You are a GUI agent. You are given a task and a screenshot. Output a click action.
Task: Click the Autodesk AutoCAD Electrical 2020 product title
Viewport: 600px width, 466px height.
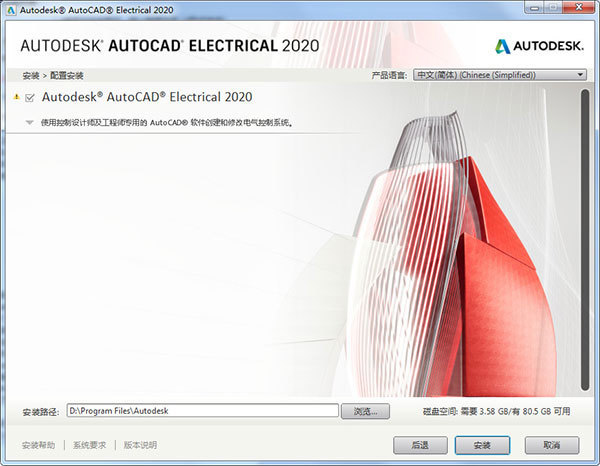tap(147, 97)
